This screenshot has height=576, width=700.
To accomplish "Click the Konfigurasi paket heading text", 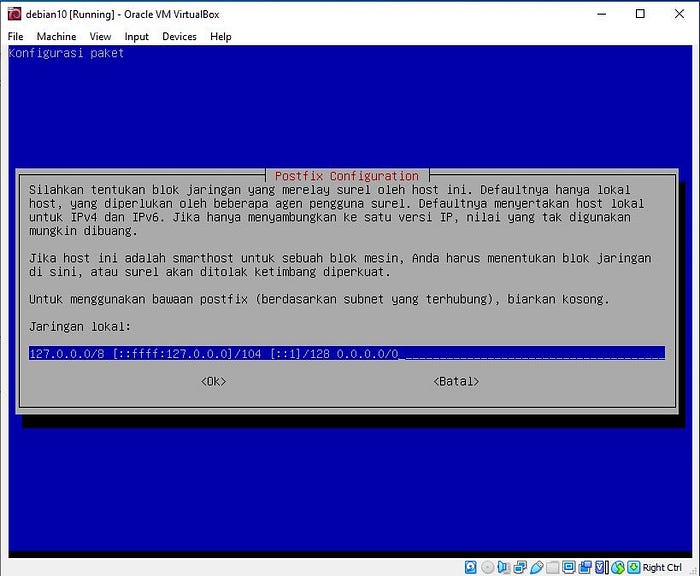I will click(x=66, y=53).
